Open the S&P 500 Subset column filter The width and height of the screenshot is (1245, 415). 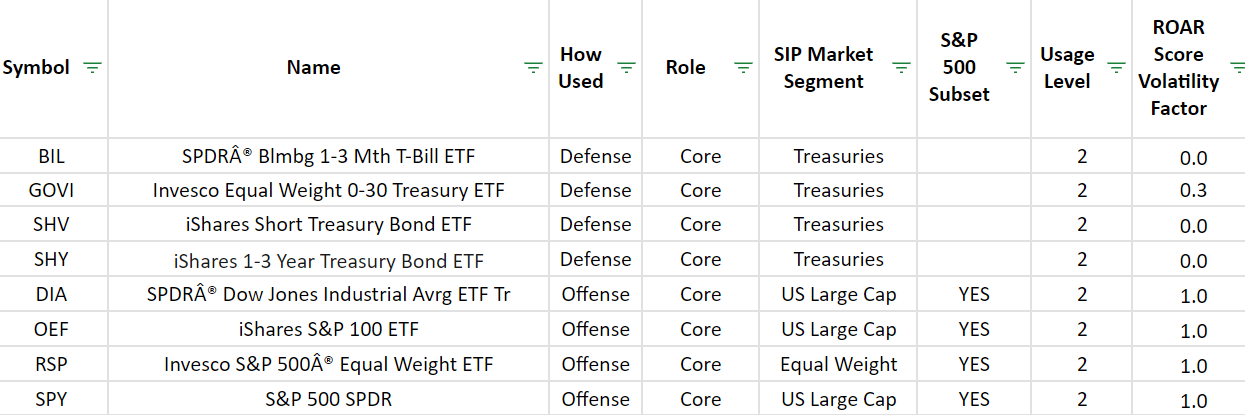click(1015, 68)
